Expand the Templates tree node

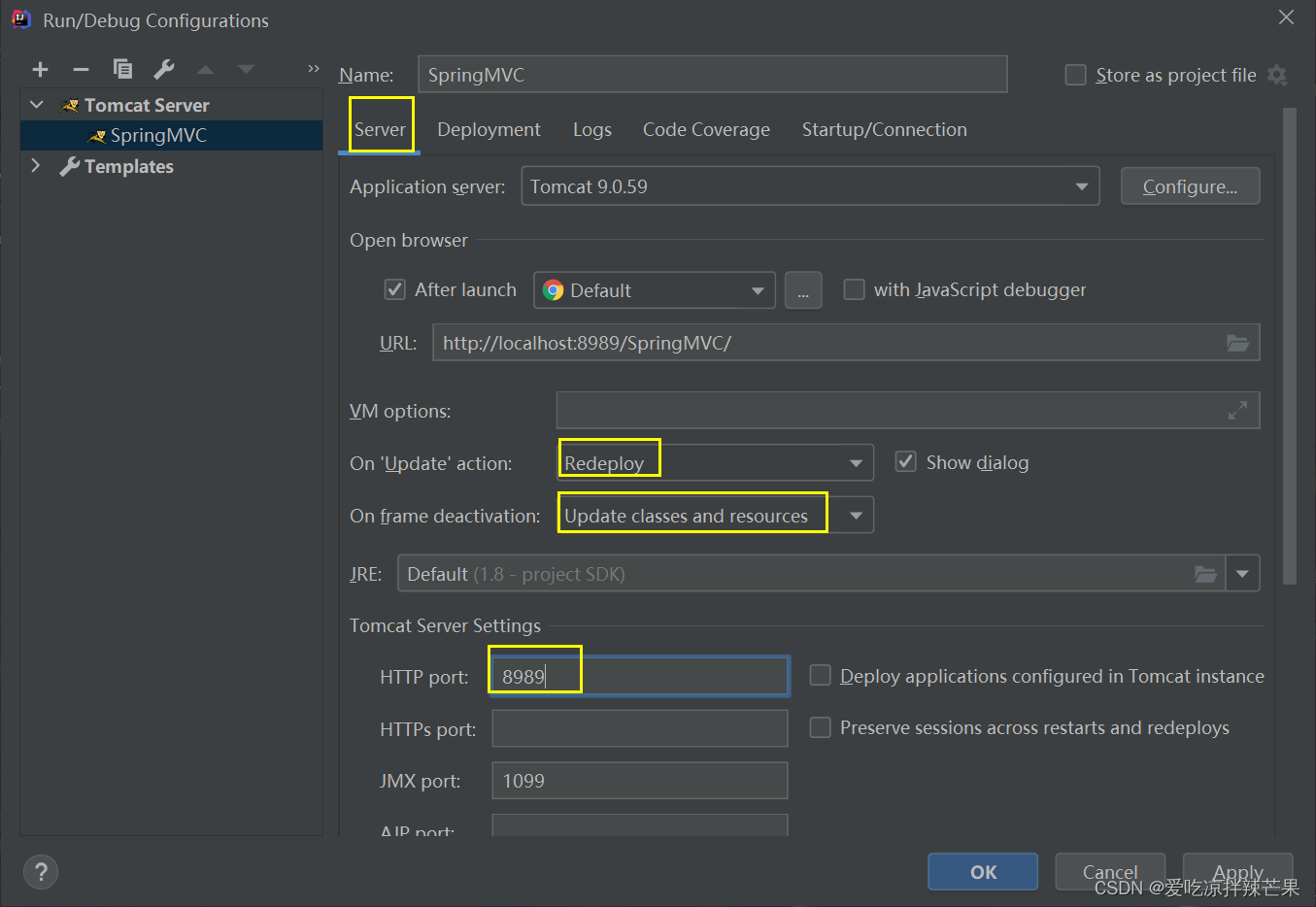pyautogui.click(x=36, y=165)
